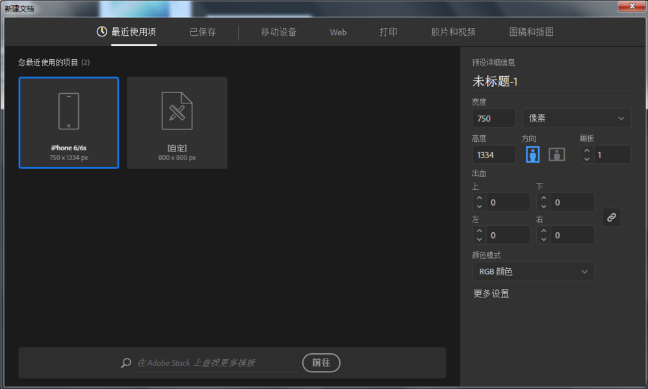Viewport: 648px width, 389px height.
Task: Click the 前往 button
Action: (321, 363)
